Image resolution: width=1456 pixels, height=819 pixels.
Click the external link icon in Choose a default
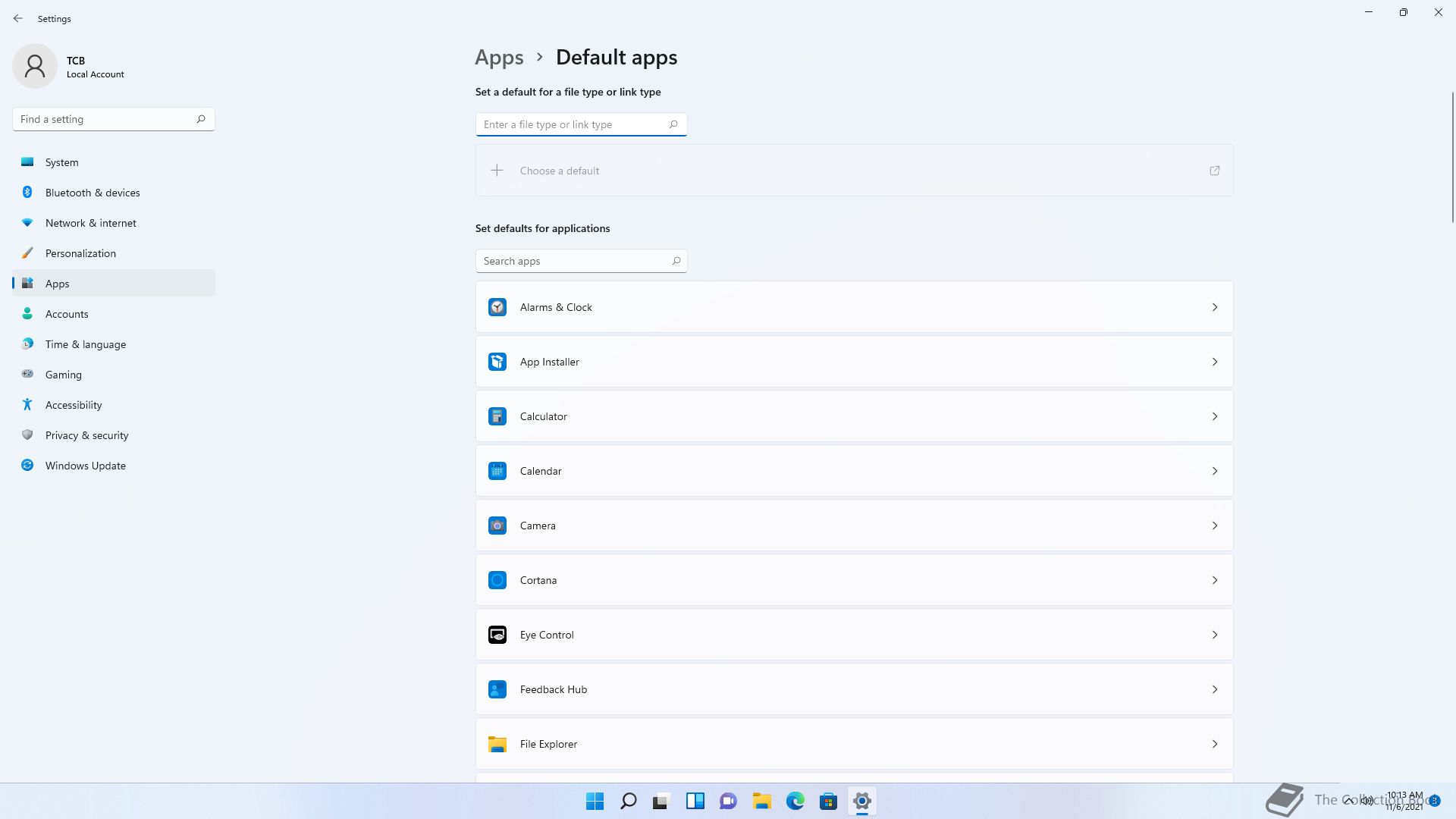point(1215,171)
